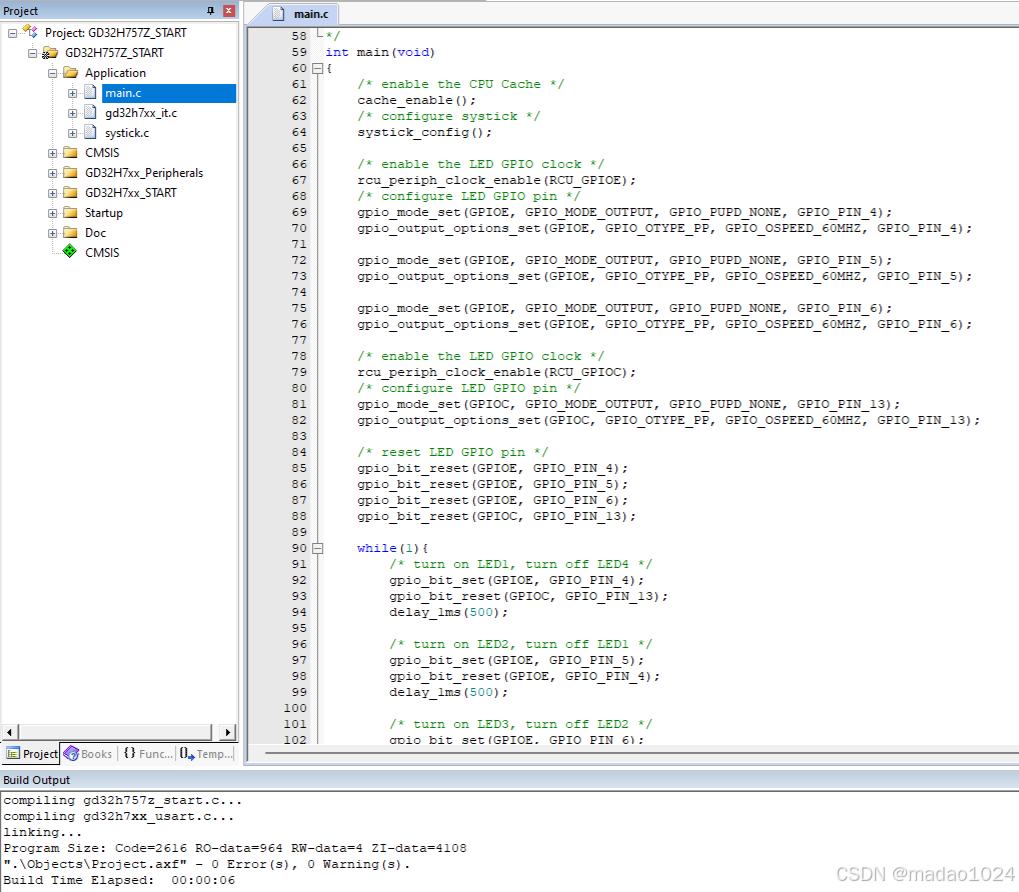
Task: Collapse the GD32H757Z_START target node
Action: tap(32, 53)
